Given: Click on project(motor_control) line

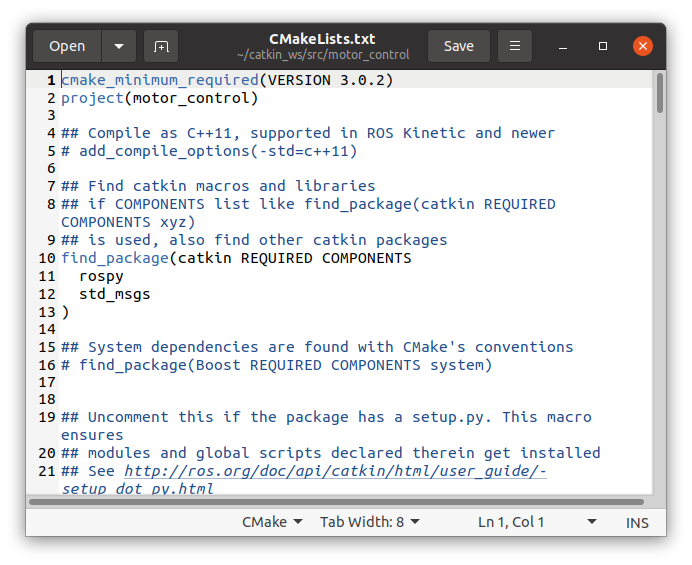Looking at the screenshot, I should [x=159, y=98].
